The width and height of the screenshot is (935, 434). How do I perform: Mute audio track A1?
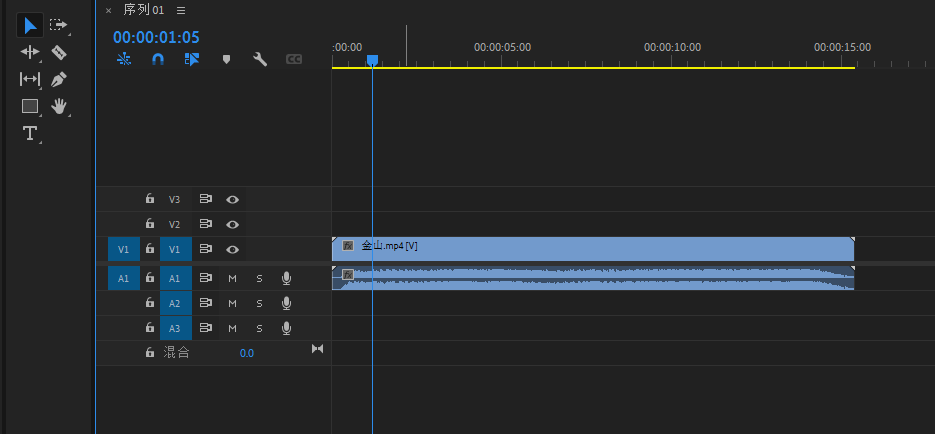(x=232, y=278)
